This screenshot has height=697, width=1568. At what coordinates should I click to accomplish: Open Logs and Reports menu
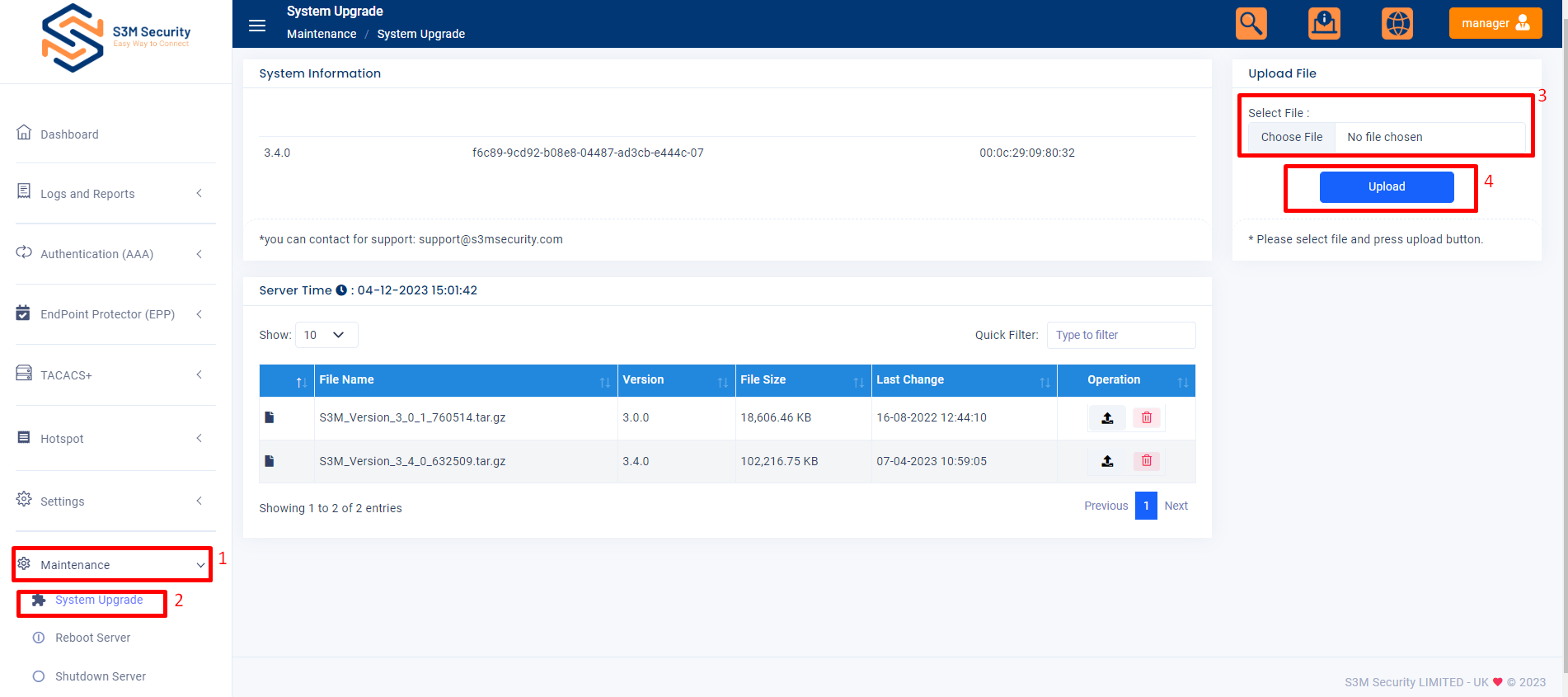click(87, 194)
